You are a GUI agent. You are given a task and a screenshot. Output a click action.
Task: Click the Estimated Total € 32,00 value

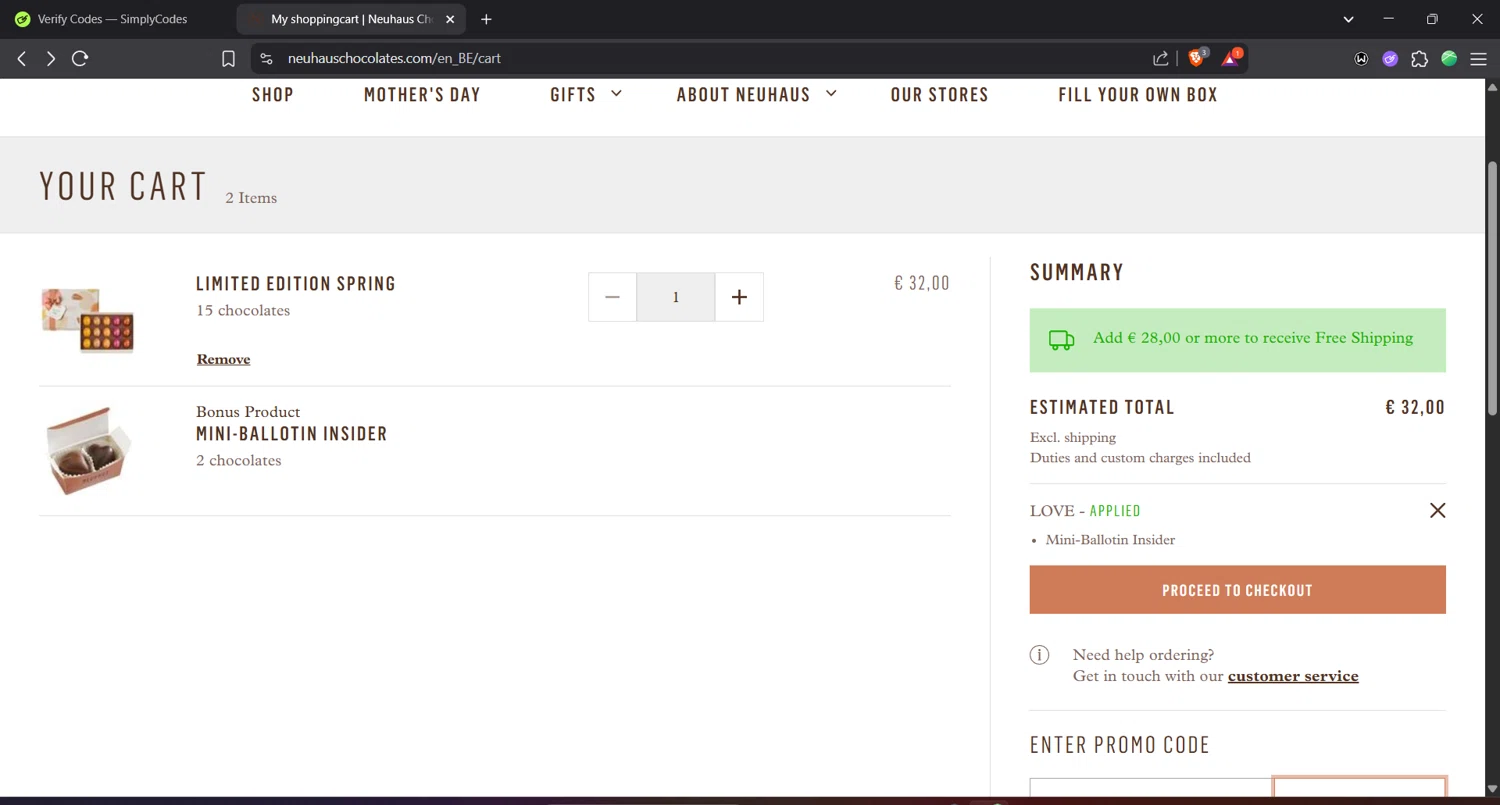[1415, 408]
